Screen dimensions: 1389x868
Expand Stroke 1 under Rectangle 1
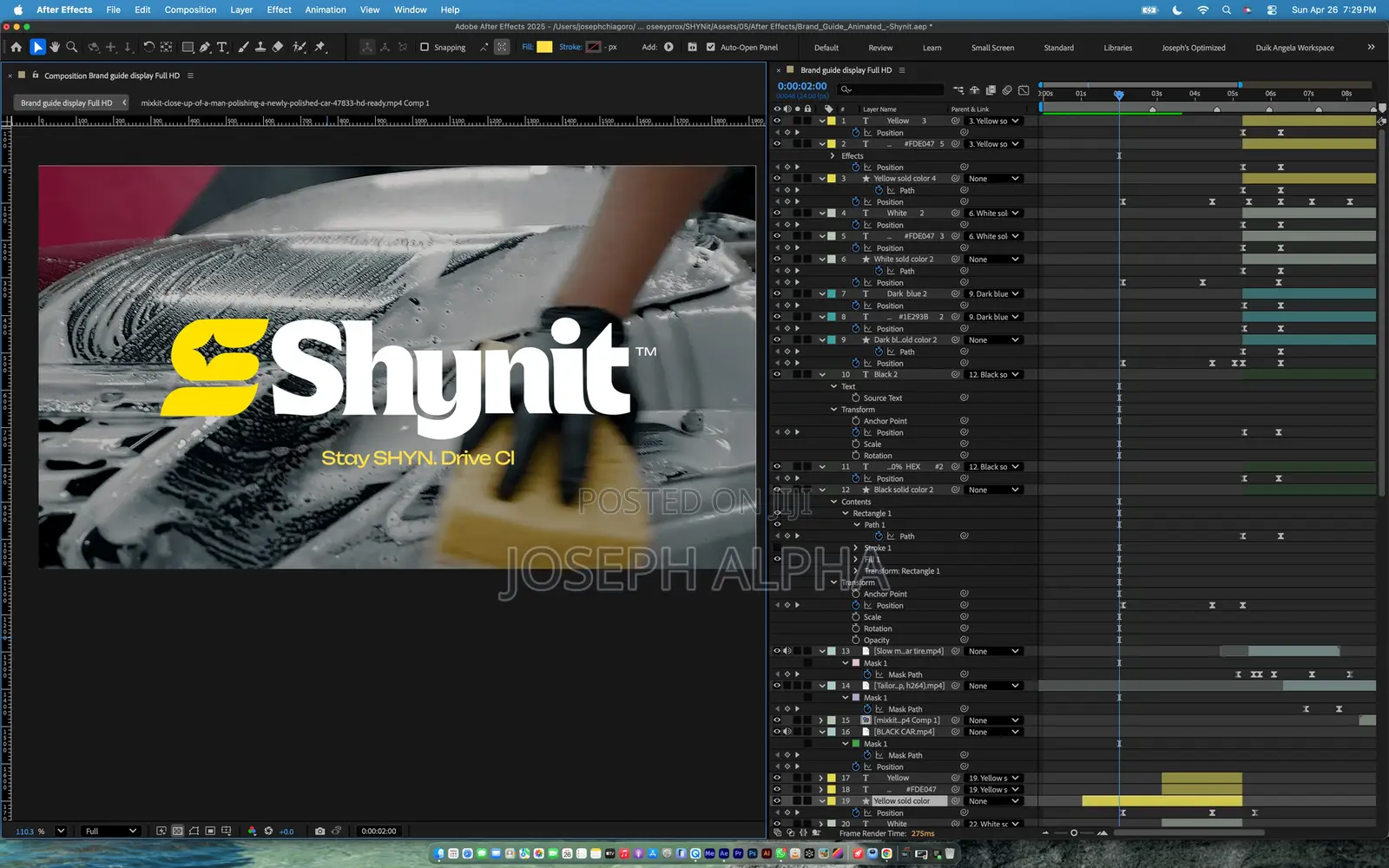pos(856,548)
